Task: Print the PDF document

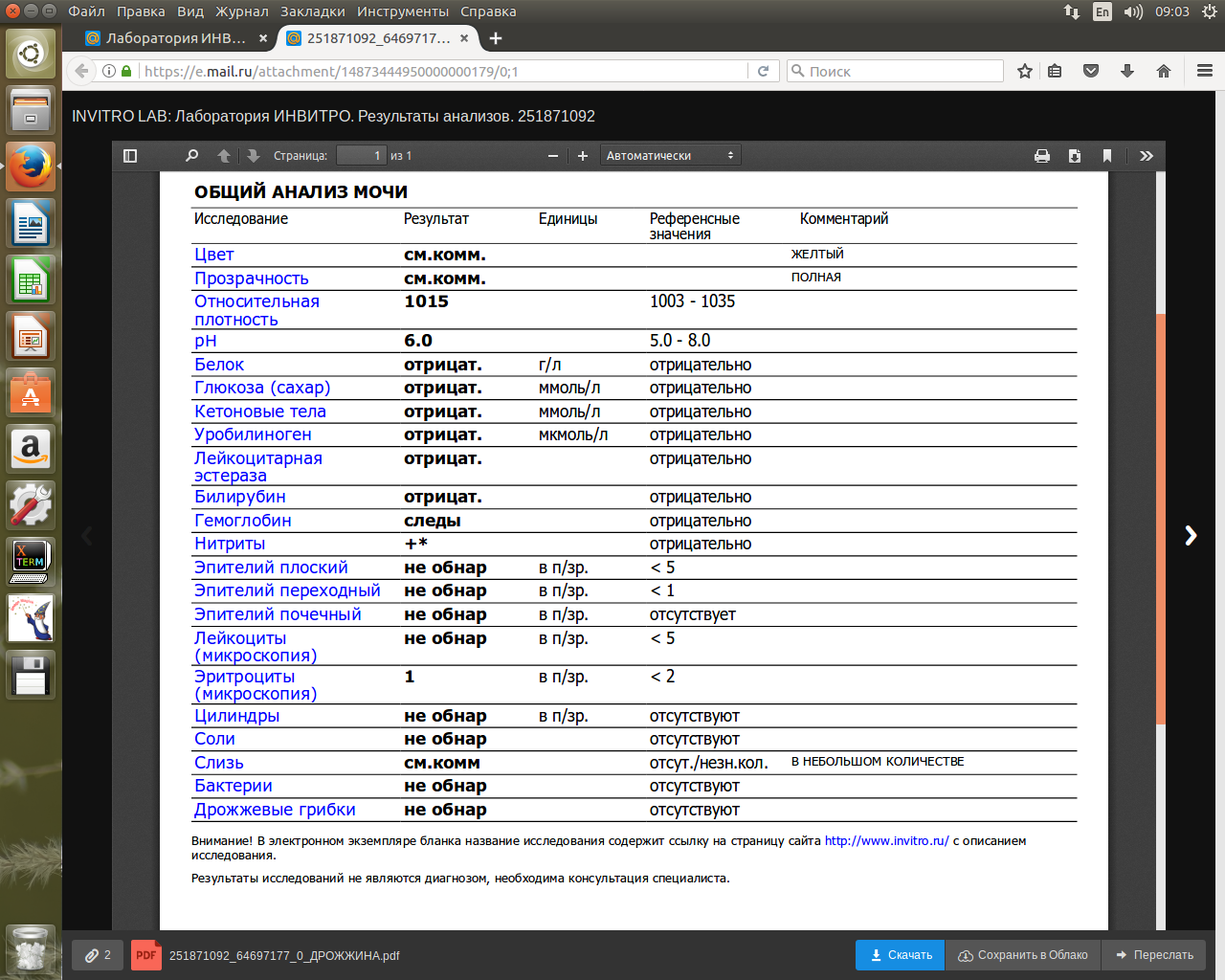Action: [1042, 156]
